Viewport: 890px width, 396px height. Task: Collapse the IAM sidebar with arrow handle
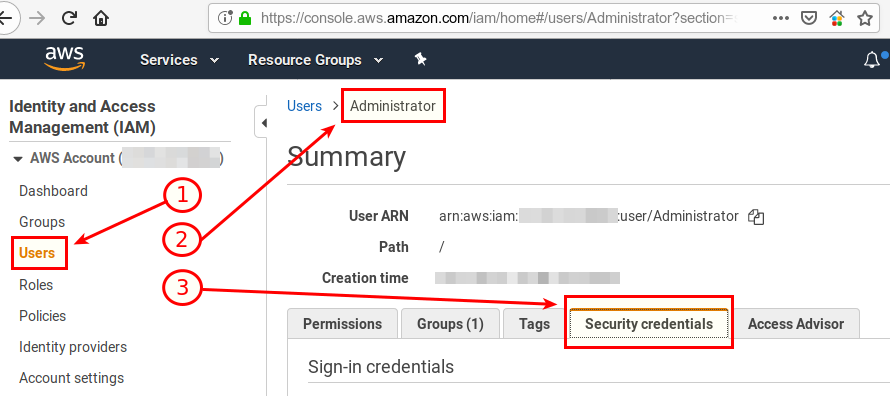(262, 122)
